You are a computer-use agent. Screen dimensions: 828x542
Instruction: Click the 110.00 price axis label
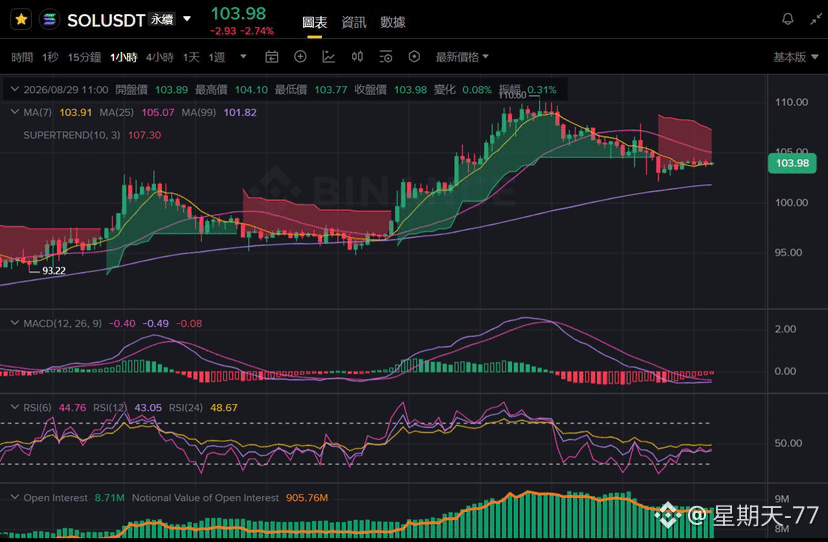[x=791, y=102]
